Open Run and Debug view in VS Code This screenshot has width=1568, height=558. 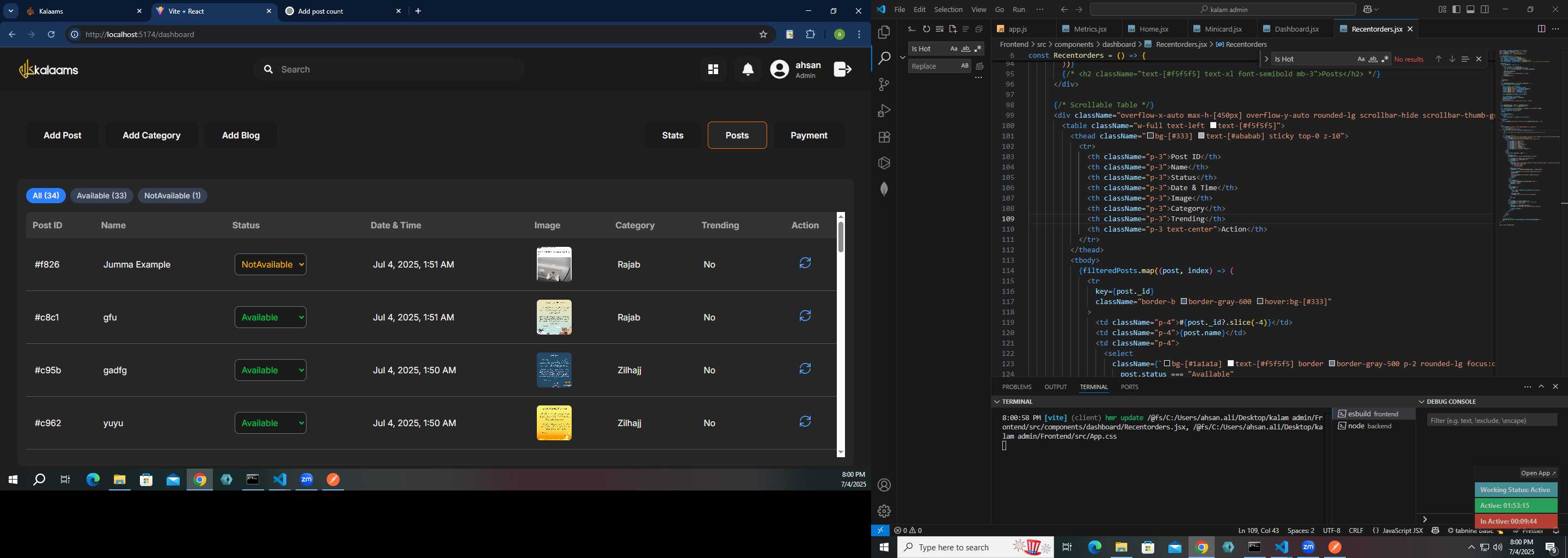(884, 111)
